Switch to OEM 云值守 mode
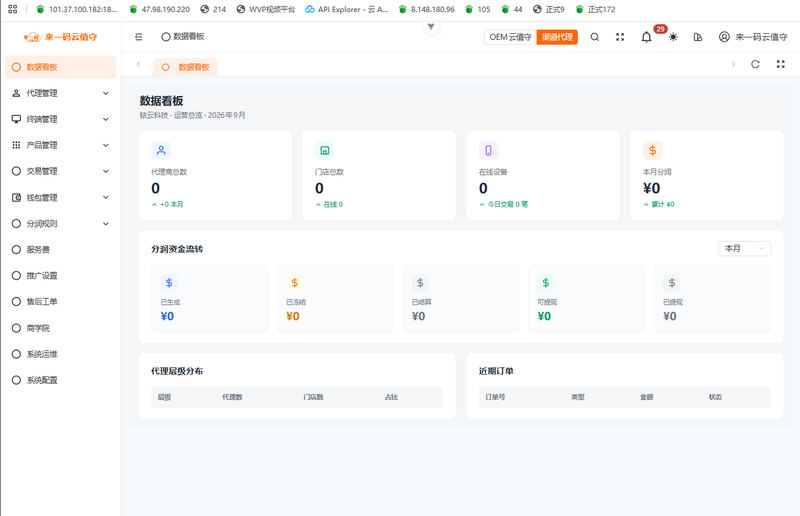800x516 pixels. click(x=510, y=37)
